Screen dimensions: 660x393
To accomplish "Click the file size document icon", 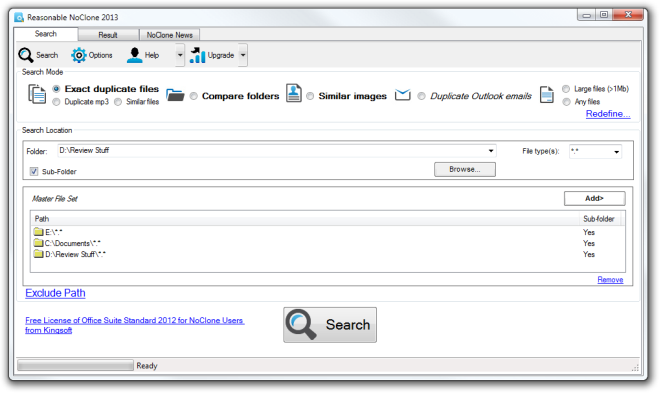I will tap(547, 94).
